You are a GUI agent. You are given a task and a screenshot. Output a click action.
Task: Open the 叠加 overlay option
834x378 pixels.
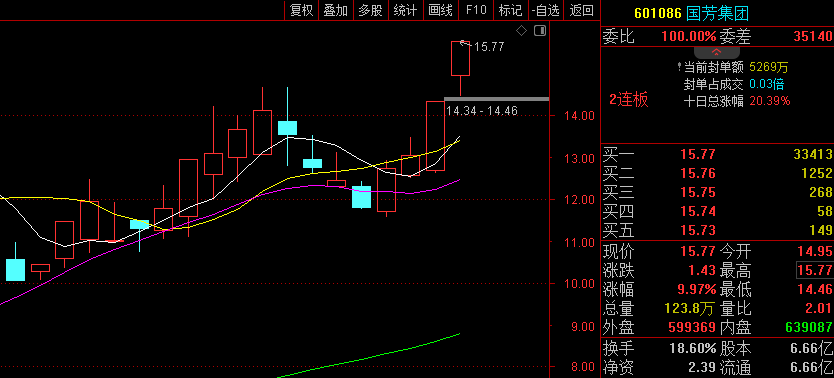pyautogui.click(x=336, y=10)
